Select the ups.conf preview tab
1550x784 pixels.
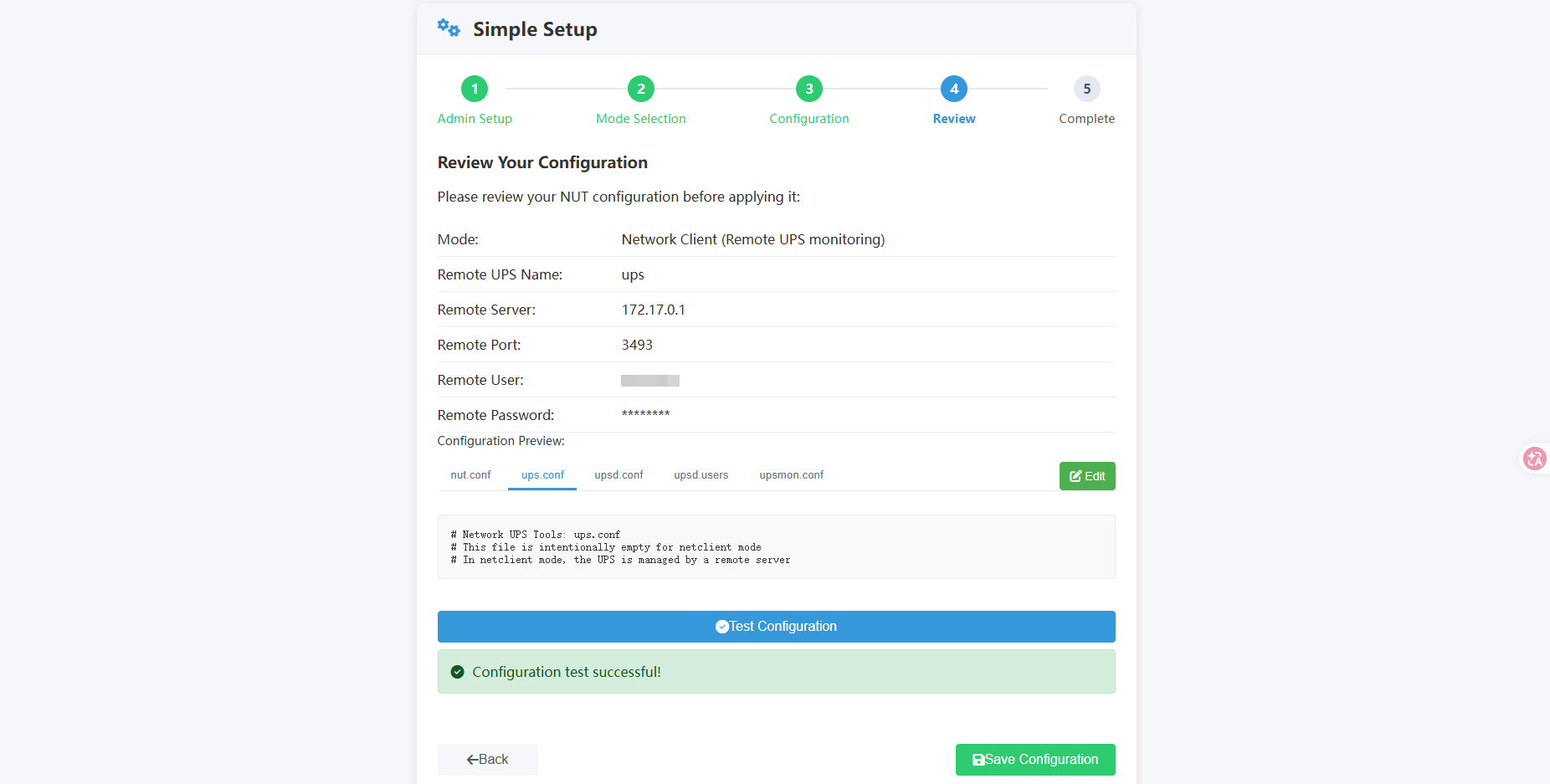(542, 475)
